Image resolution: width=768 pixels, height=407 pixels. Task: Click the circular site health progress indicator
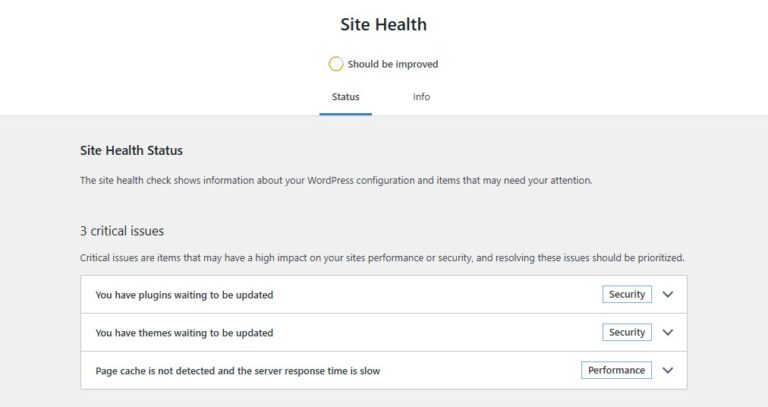(x=336, y=64)
